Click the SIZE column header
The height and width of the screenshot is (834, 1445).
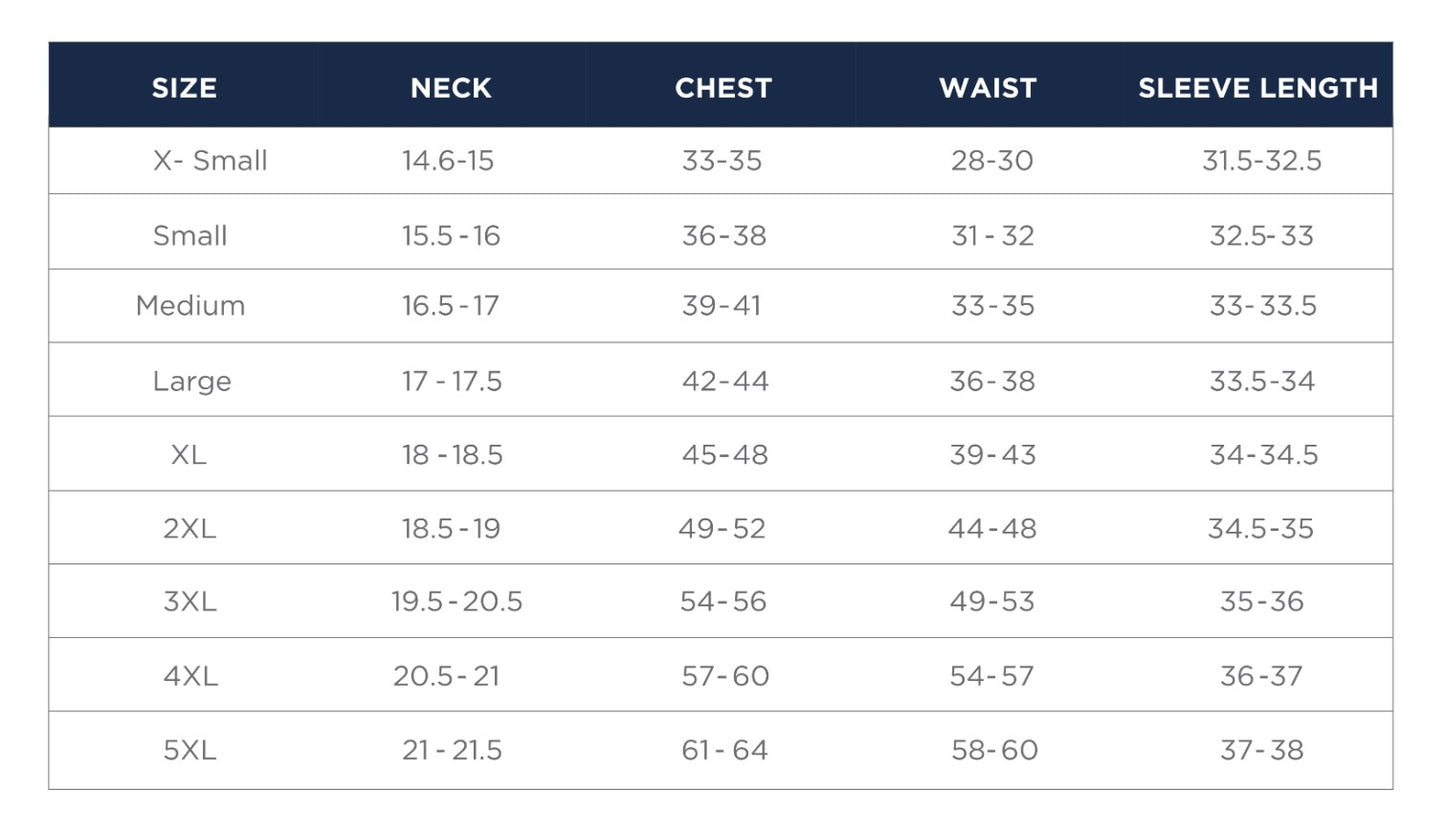(x=184, y=88)
